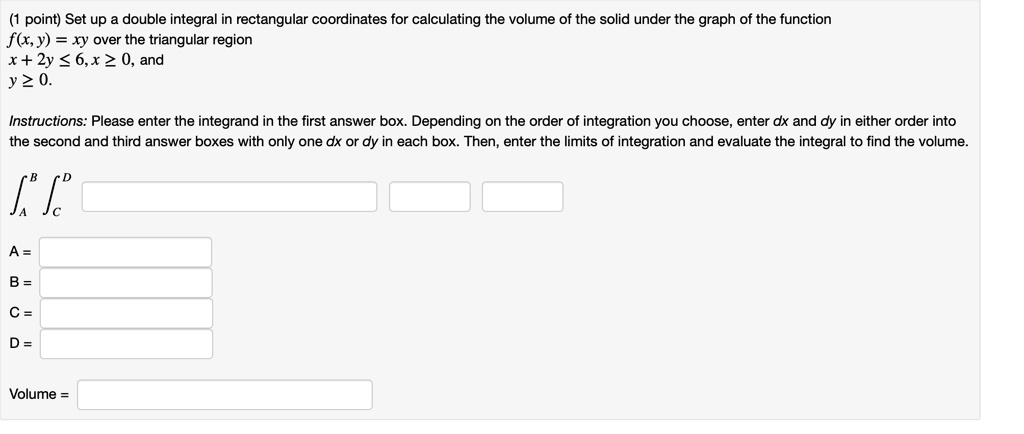Click the 'B =' label
This screenshot has width=1024, height=434.
point(20,283)
